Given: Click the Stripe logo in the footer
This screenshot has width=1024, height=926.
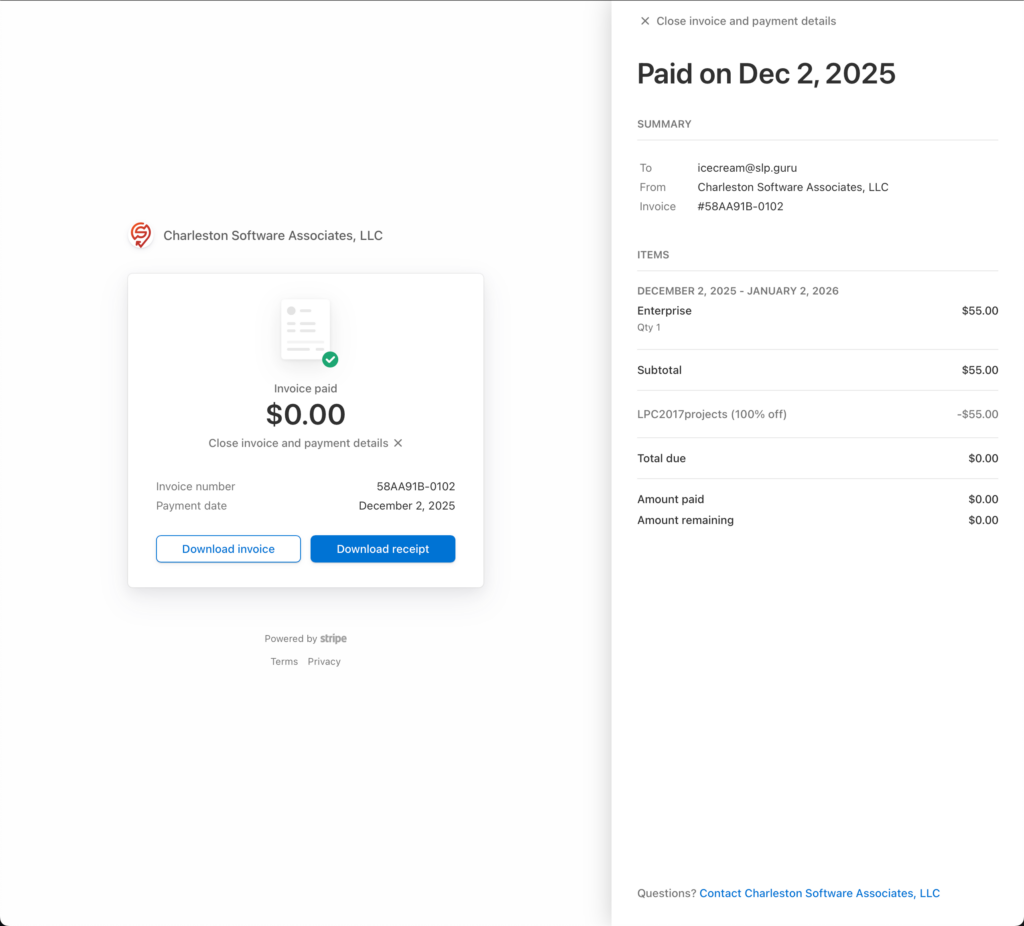Looking at the screenshot, I should (x=333, y=639).
